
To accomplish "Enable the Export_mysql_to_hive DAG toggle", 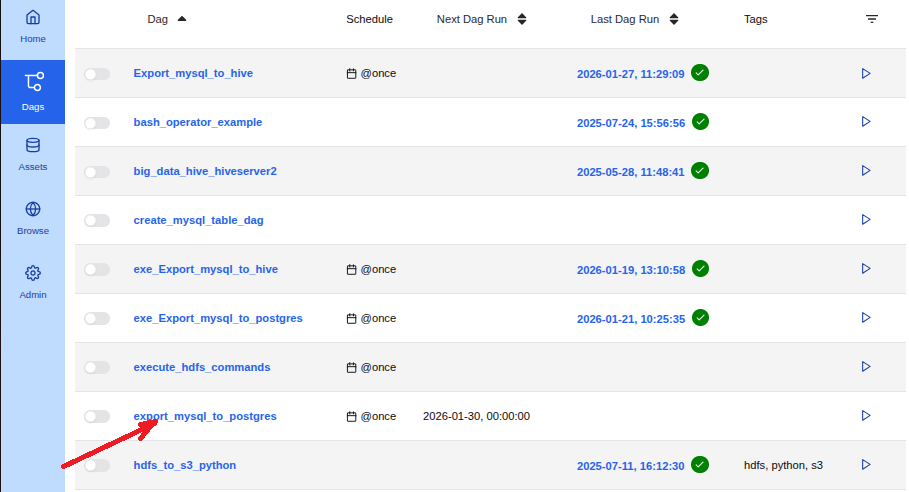I will tap(97, 74).
